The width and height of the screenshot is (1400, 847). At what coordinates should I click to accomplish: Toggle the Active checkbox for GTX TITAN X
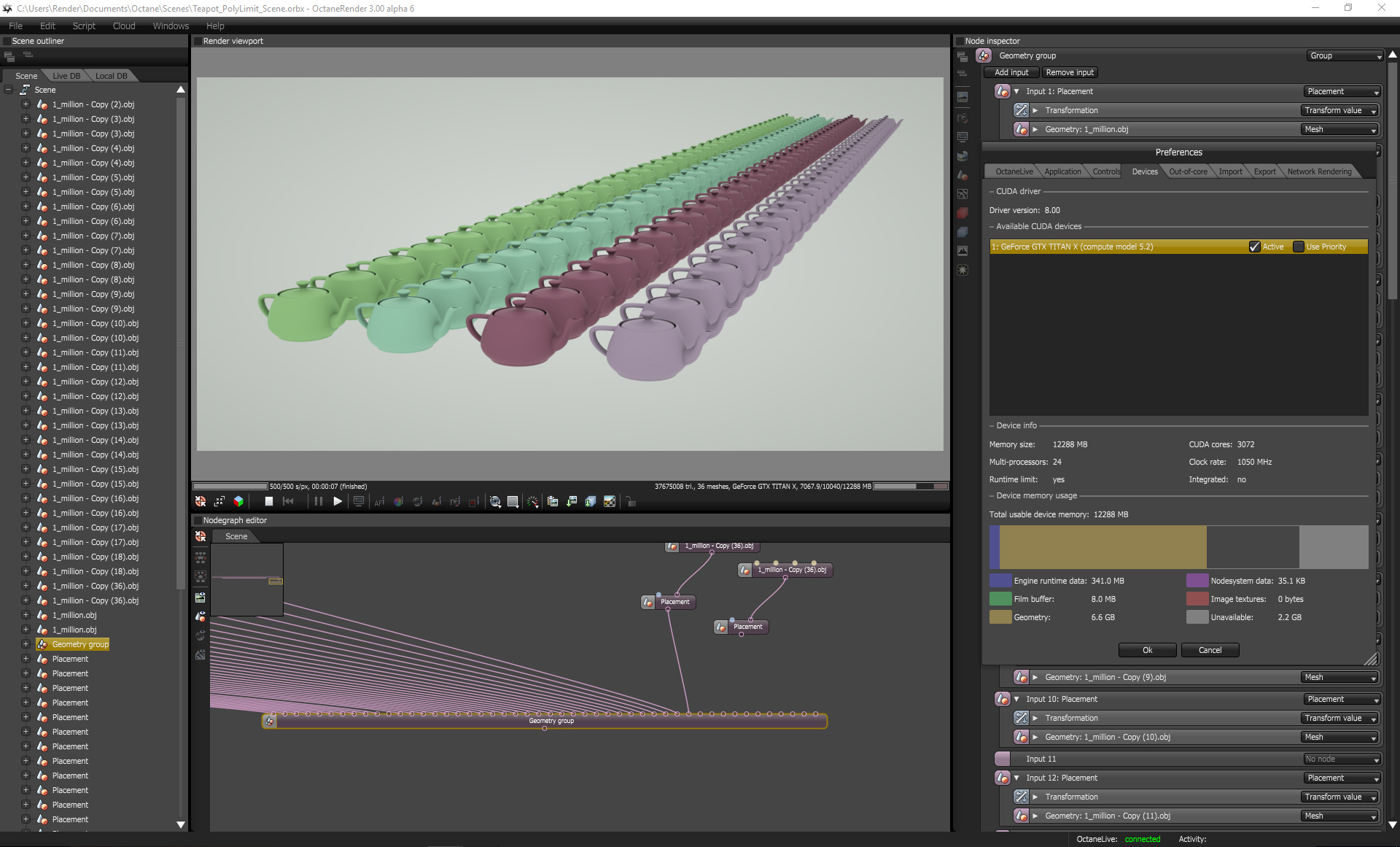(x=1254, y=247)
